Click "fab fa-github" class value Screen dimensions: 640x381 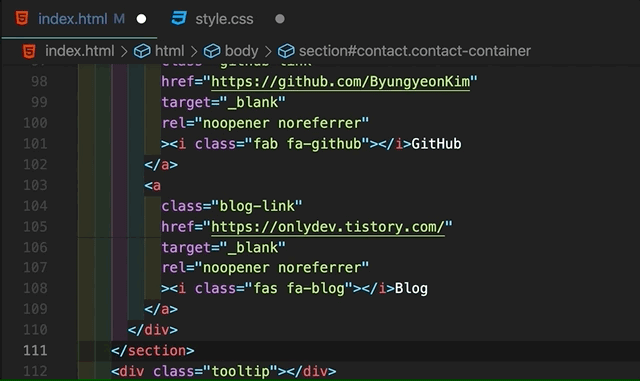click(x=307, y=144)
